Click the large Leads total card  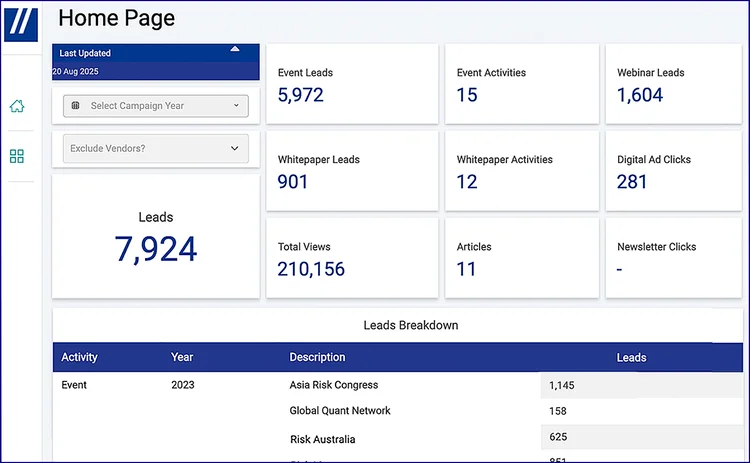point(155,237)
